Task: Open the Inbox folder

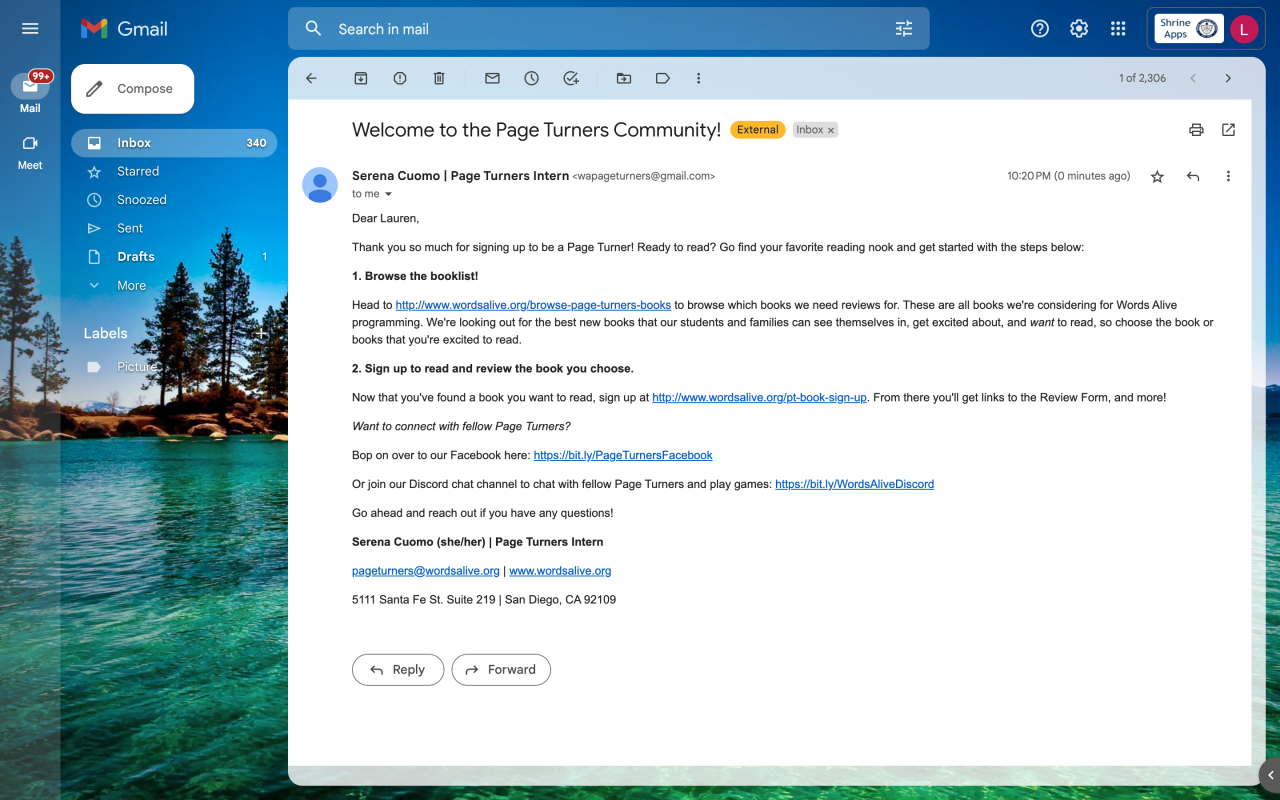Action: (174, 143)
